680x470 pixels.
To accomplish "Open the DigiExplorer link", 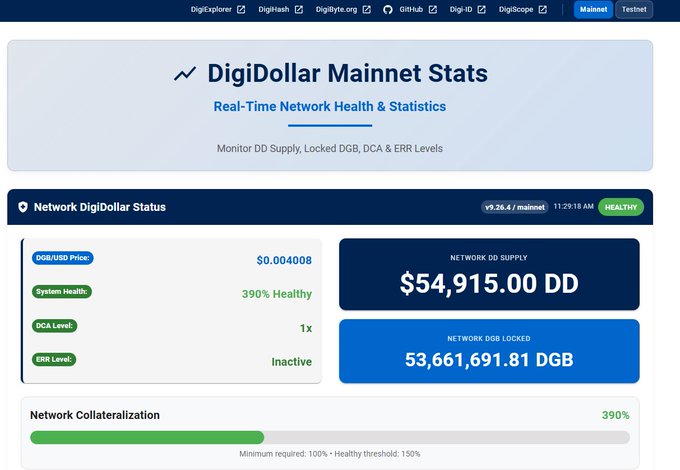I will (211, 9).
